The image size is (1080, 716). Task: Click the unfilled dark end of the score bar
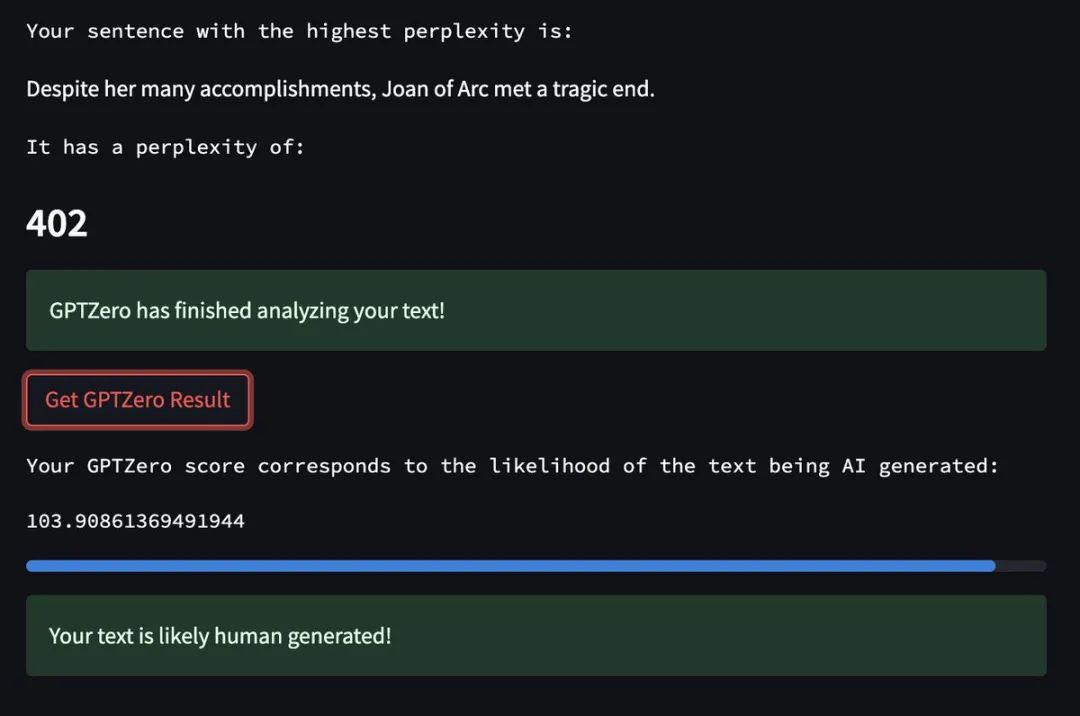coord(1021,566)
